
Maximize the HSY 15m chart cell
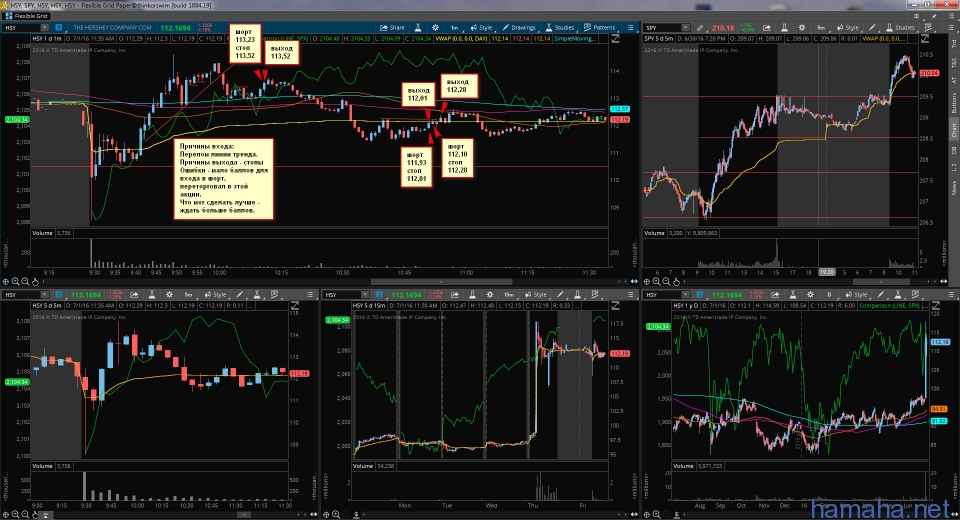pyautogui.click(x=615, y=306)
